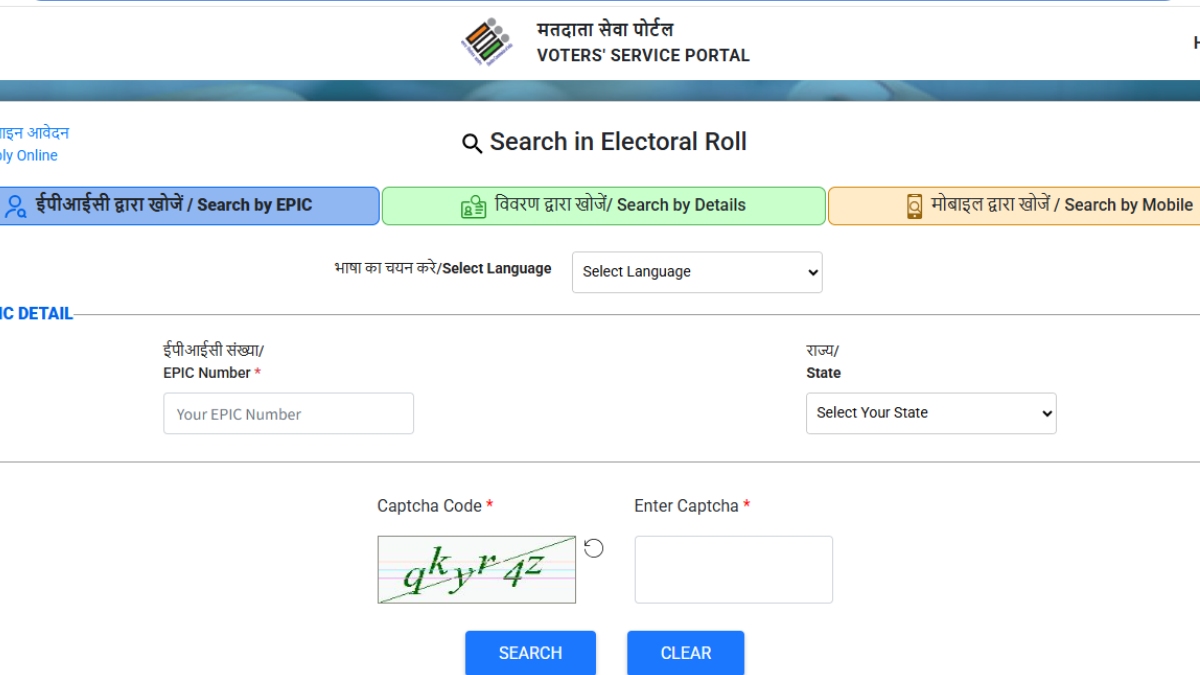This screenshot has height=675, width=1200.
Task: Click the captcha code image
Action: point(476,570)
